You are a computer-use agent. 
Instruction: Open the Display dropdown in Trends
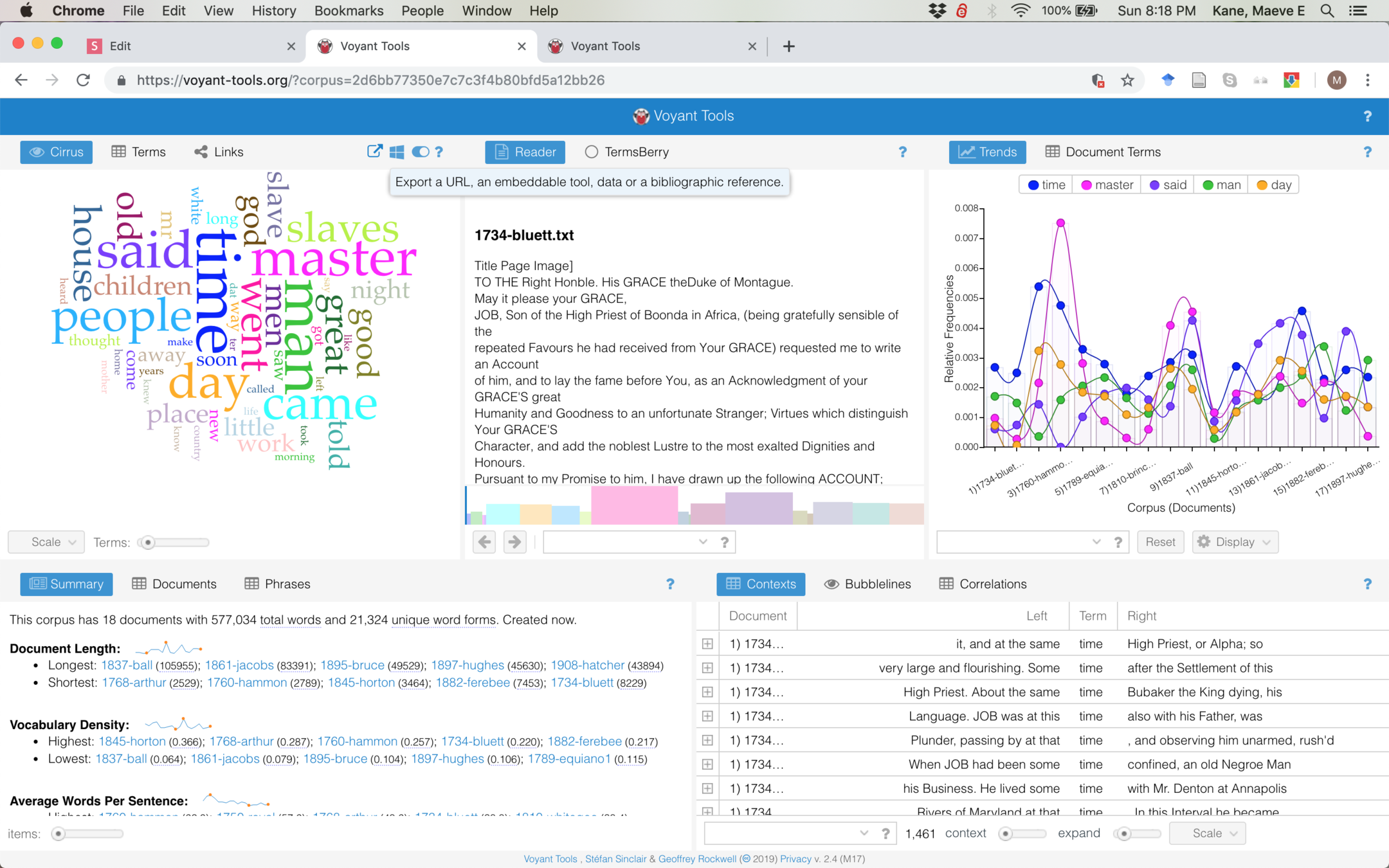click(x=1235, y=542)
